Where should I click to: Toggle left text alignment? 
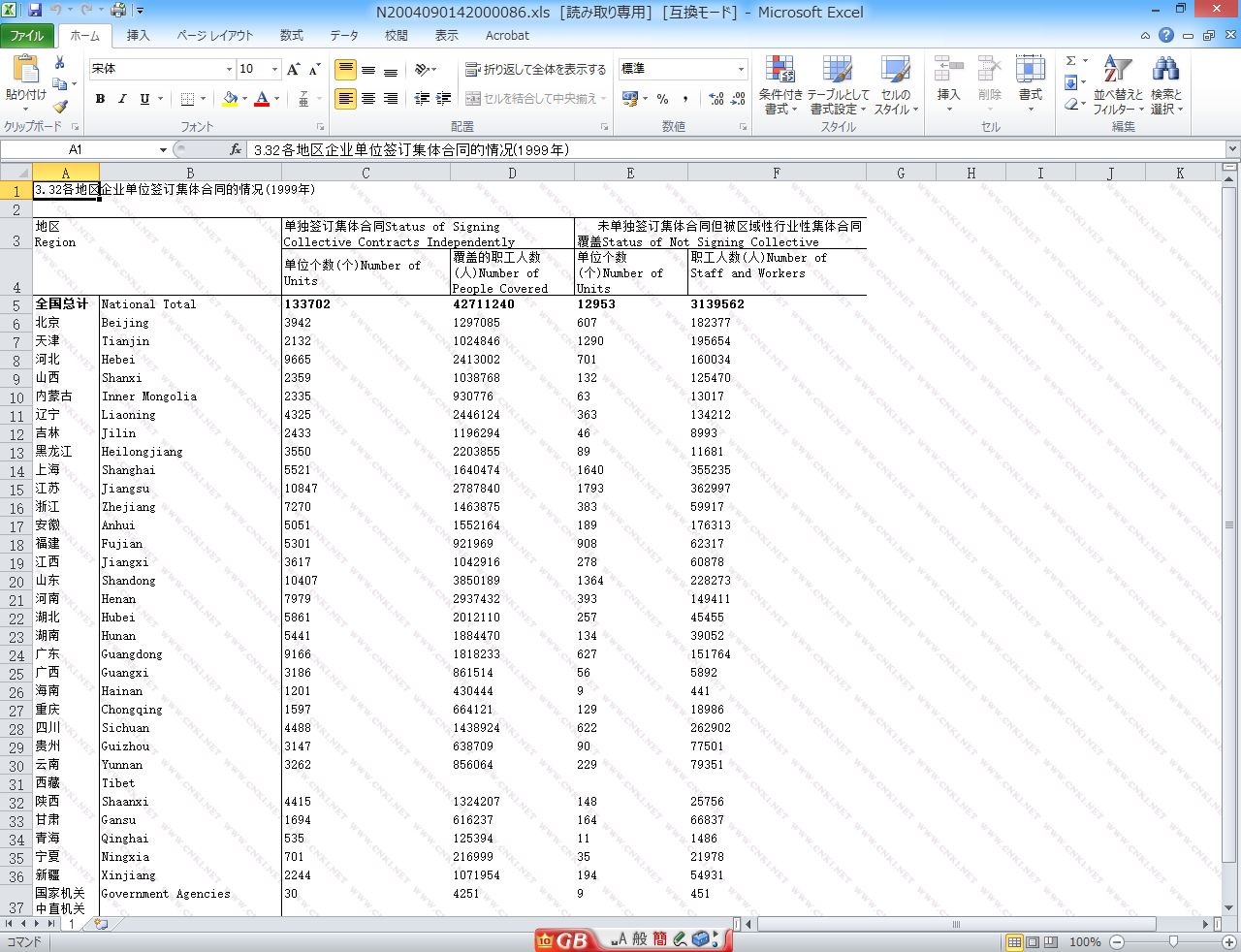coord(346,99)
